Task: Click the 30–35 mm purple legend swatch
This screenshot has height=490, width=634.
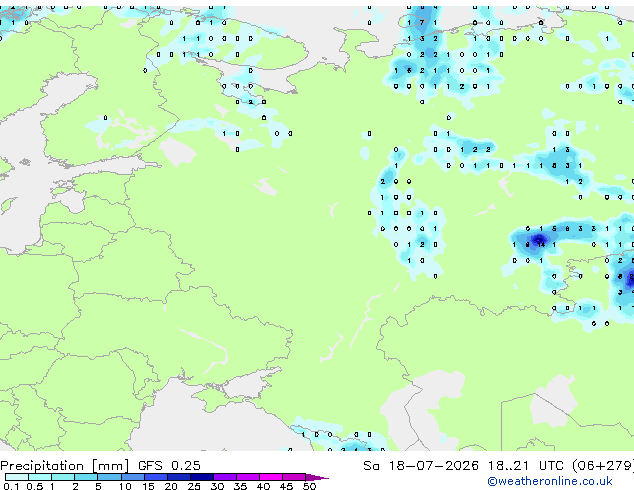Action: click(224, 477)
